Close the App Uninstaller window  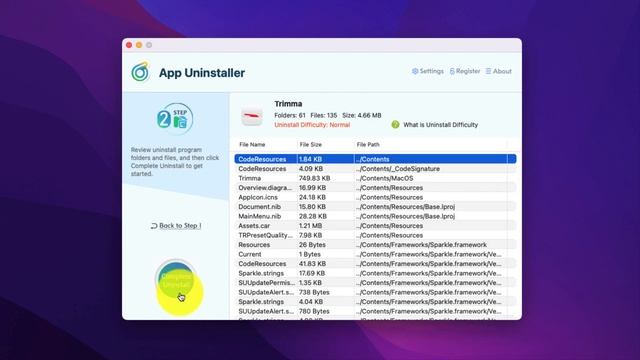click(x=129, y=45)
